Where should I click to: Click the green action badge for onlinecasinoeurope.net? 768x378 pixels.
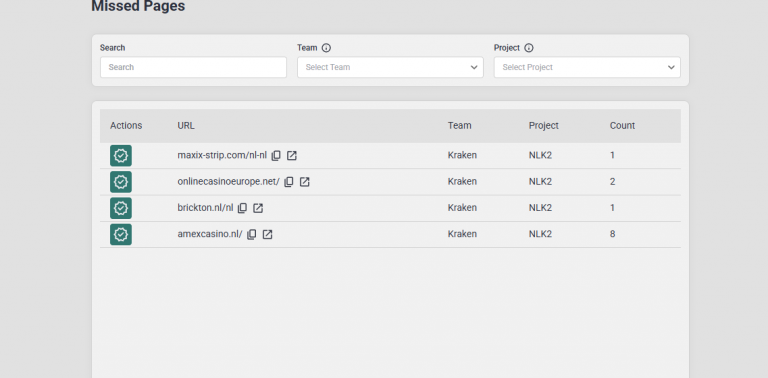121,182
